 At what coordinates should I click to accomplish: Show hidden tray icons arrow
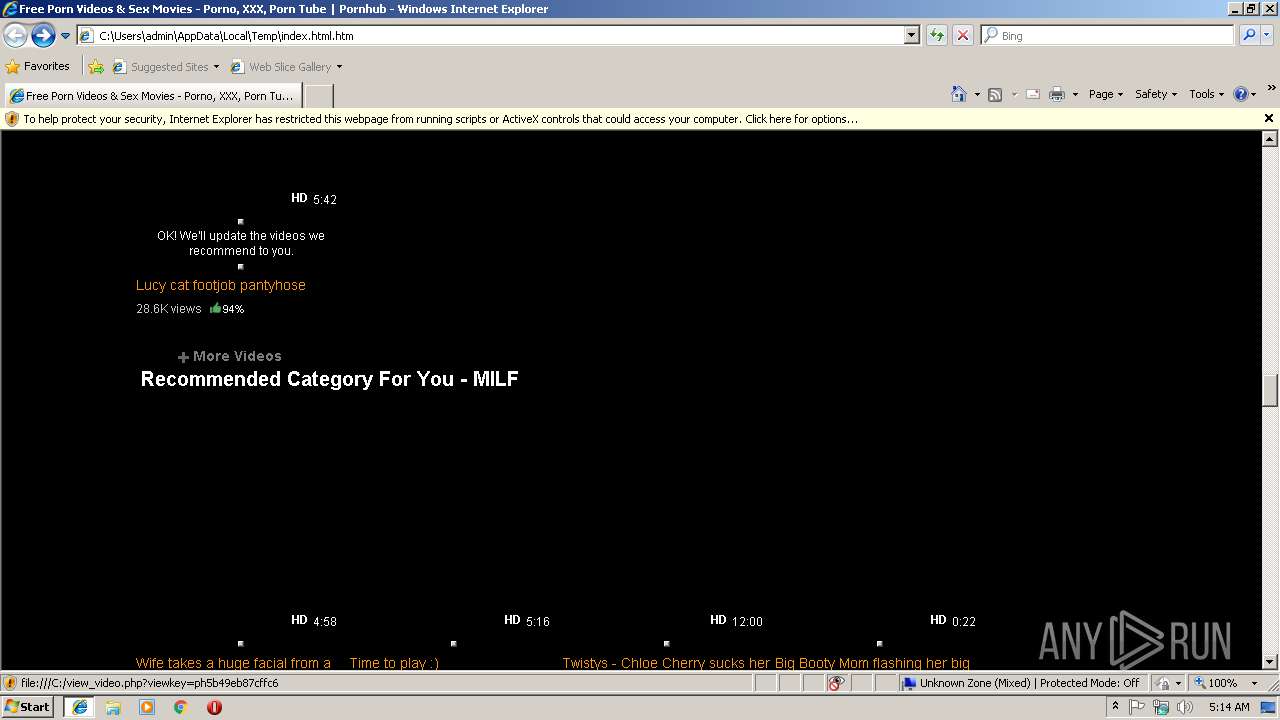[x=1115, y=707]
